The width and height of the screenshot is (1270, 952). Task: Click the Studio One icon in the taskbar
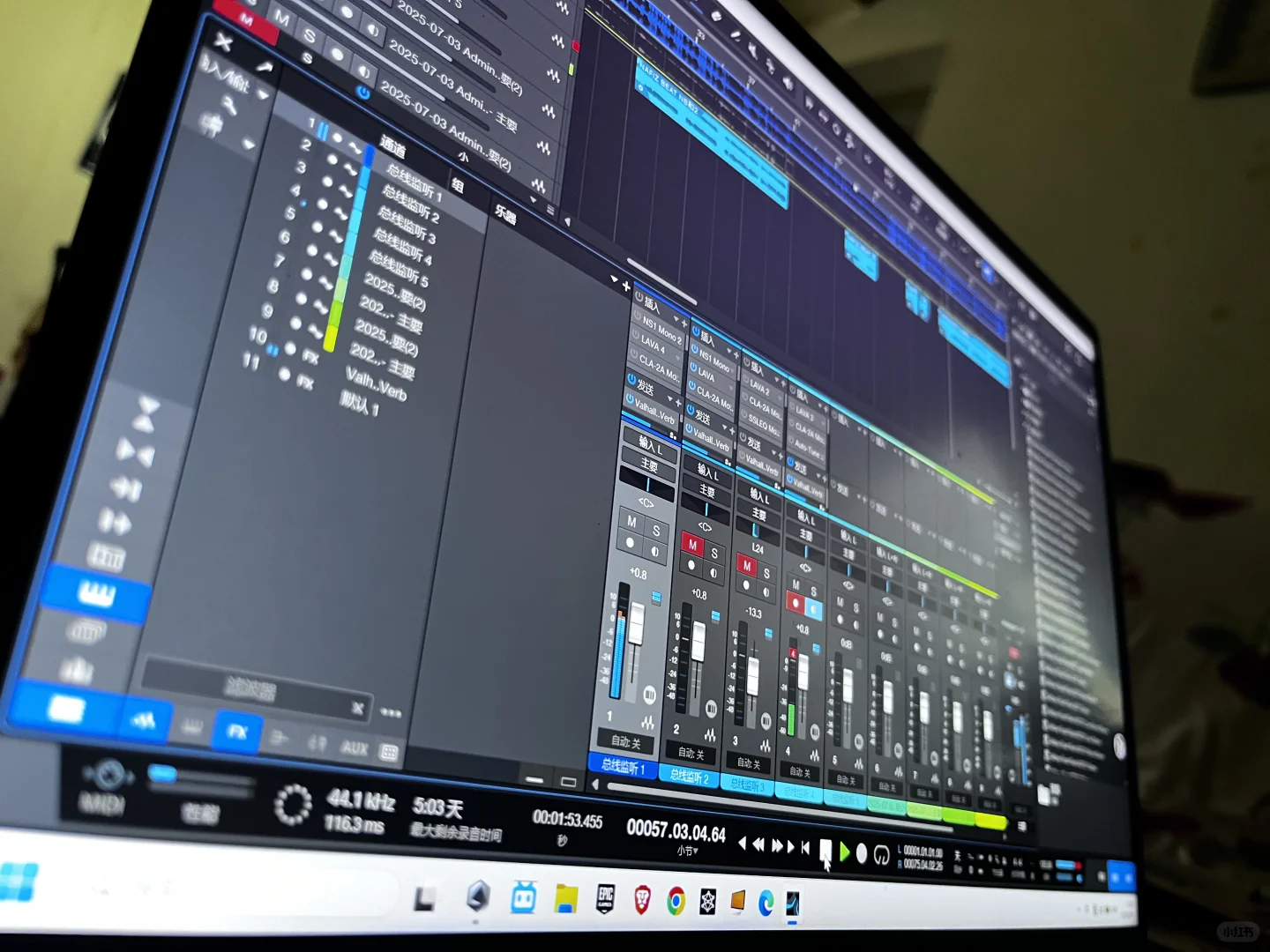pyautogui.click(x=793, y=904)
